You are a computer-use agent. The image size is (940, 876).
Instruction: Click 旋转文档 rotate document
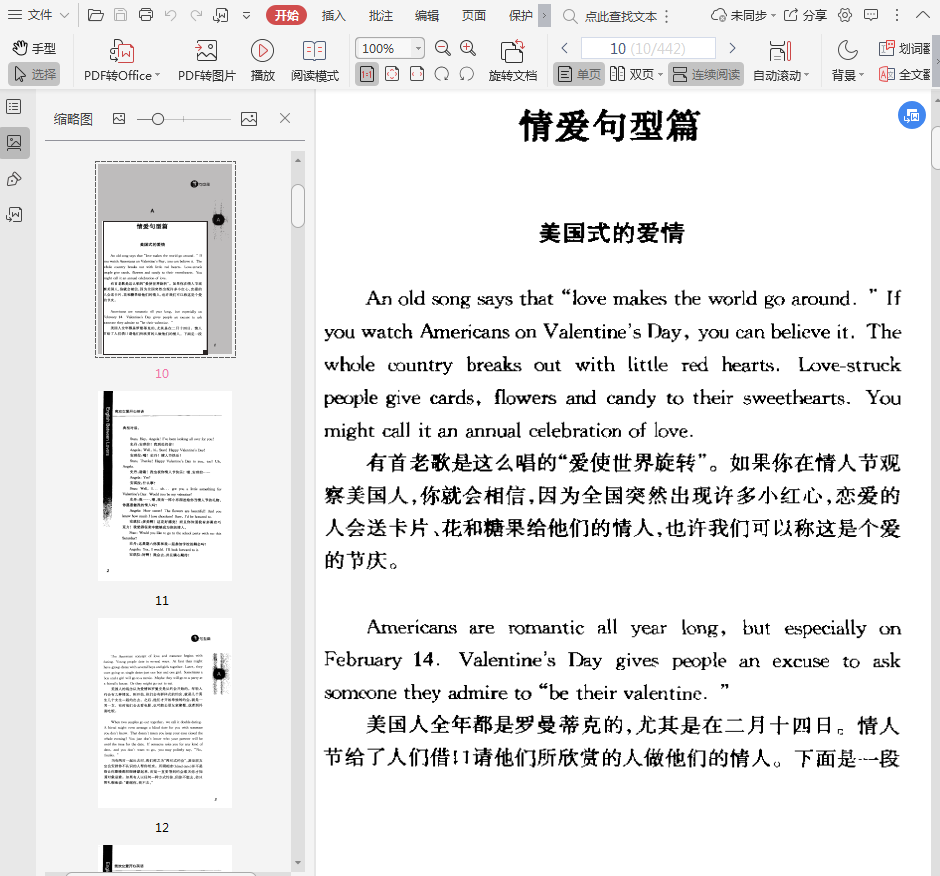point(513,60)
